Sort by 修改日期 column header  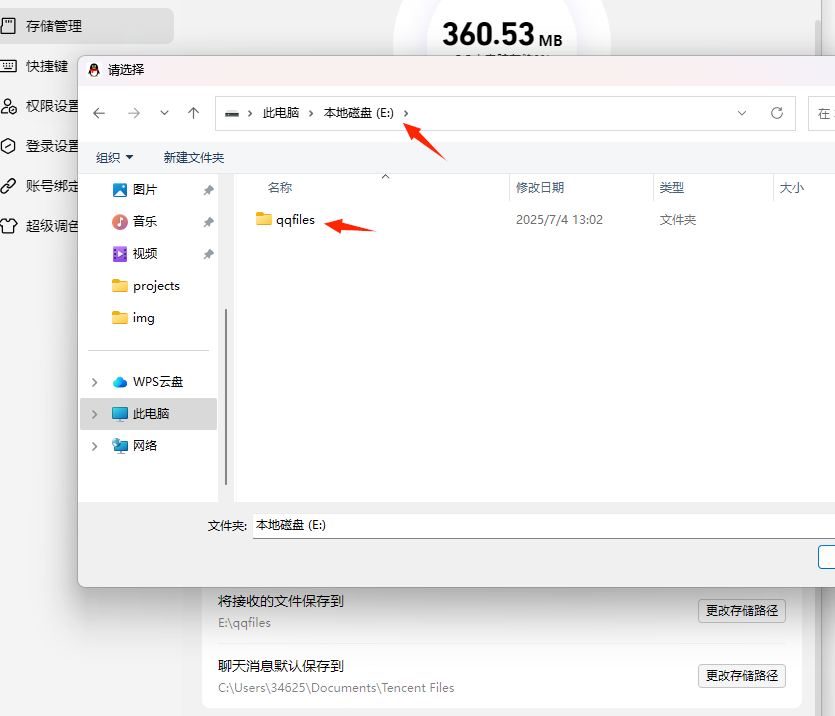540,188
